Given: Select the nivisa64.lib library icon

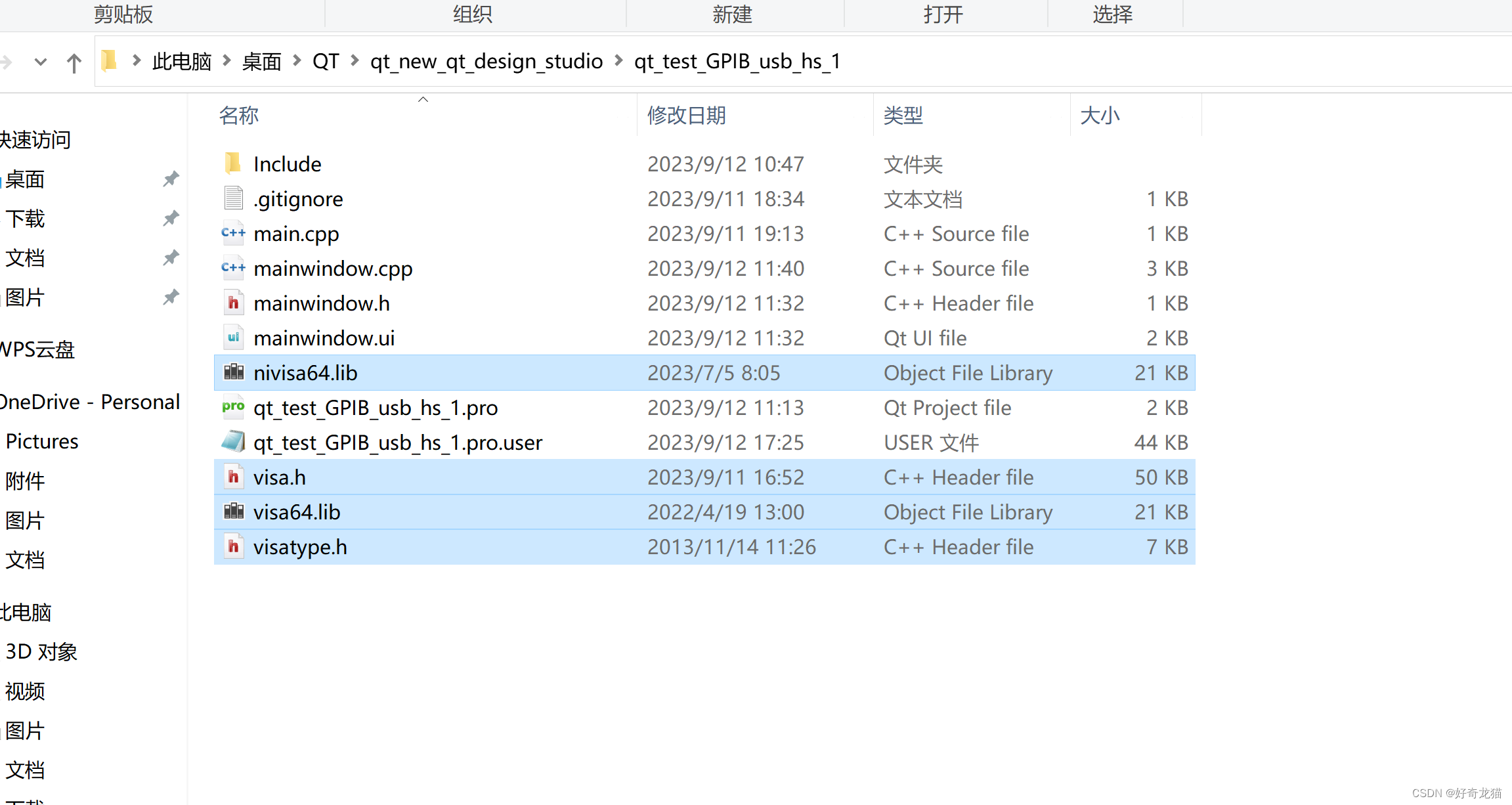Looking at the screenshot, I should pos(233,372).
